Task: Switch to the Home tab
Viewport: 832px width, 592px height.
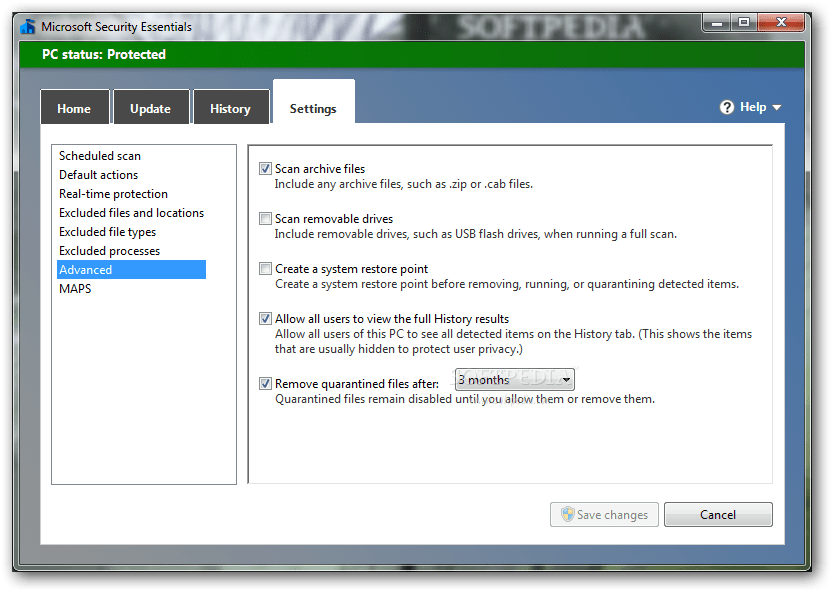Action: click(75, 108)
